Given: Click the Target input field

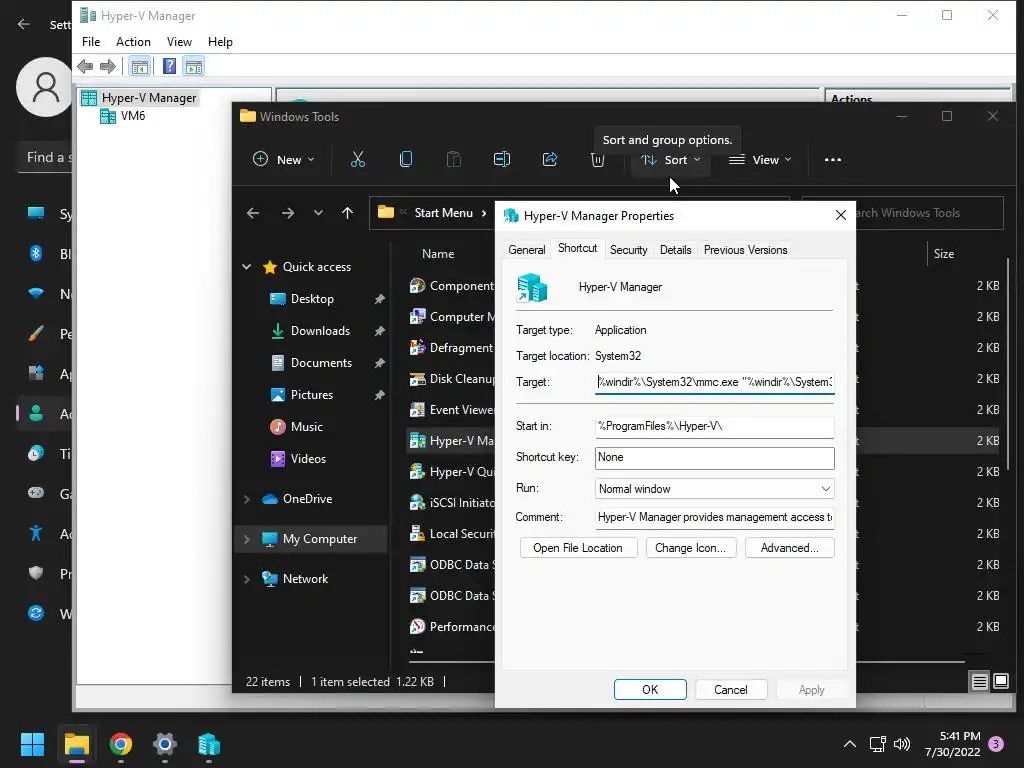Looking at the screenshot, I should click(x=714, y=382).
